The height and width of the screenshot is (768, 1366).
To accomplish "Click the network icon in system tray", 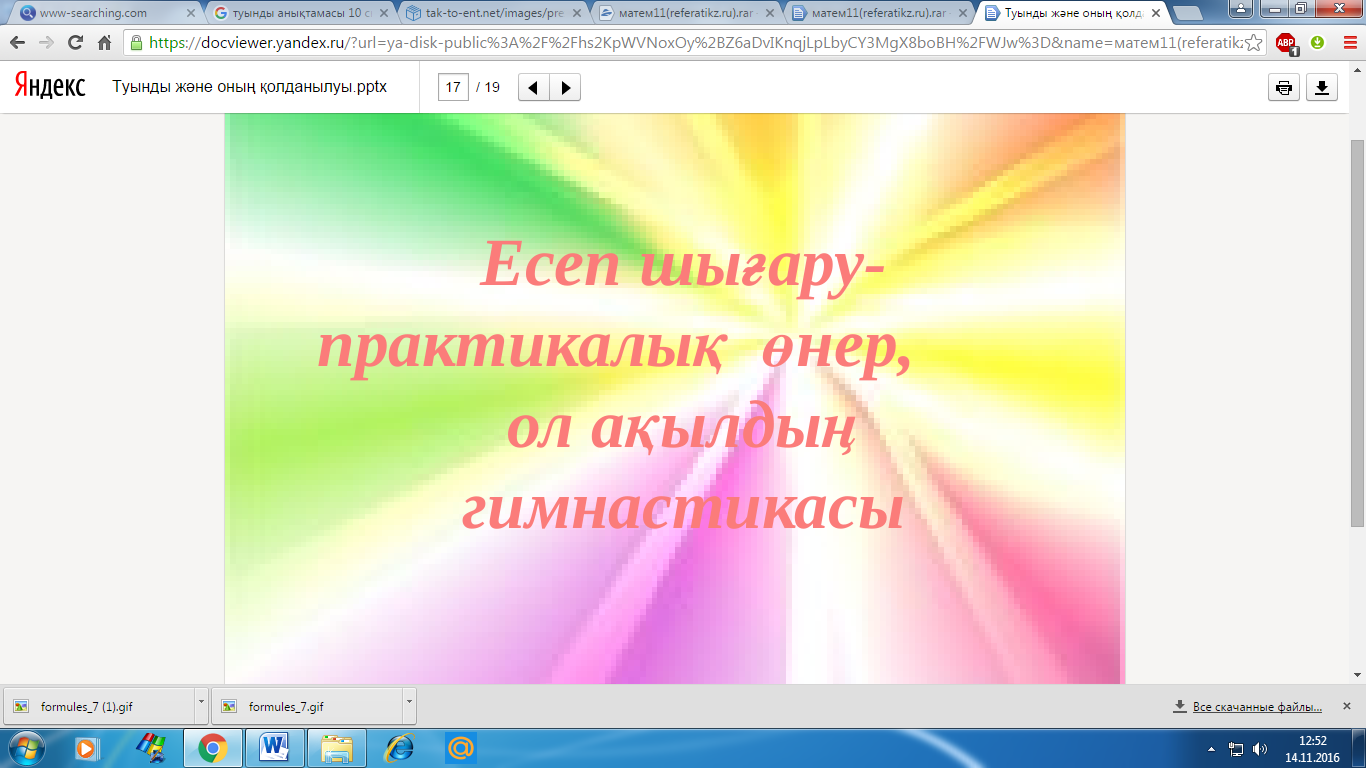I will coord(1236,749).
